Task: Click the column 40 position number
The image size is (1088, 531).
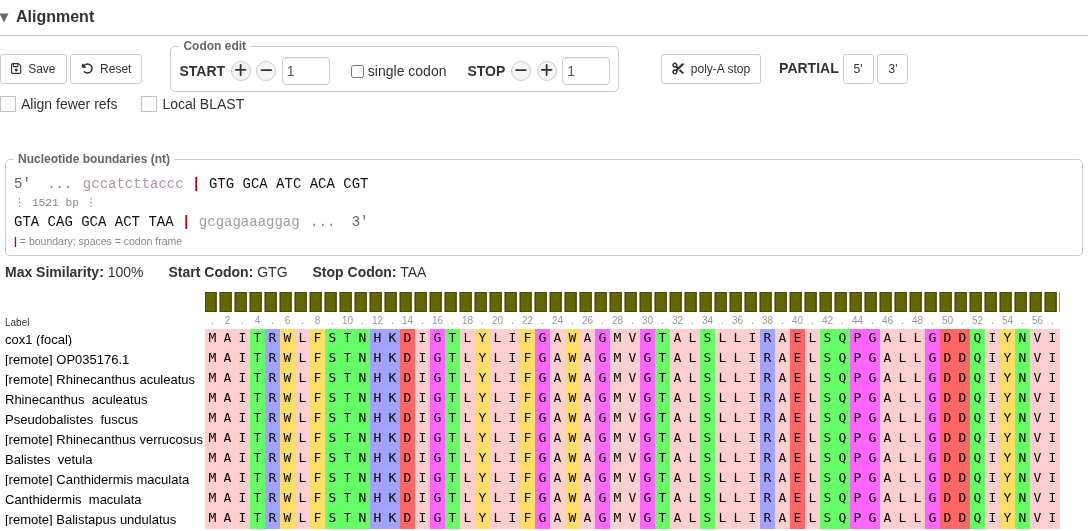Action: coord(797,321)
